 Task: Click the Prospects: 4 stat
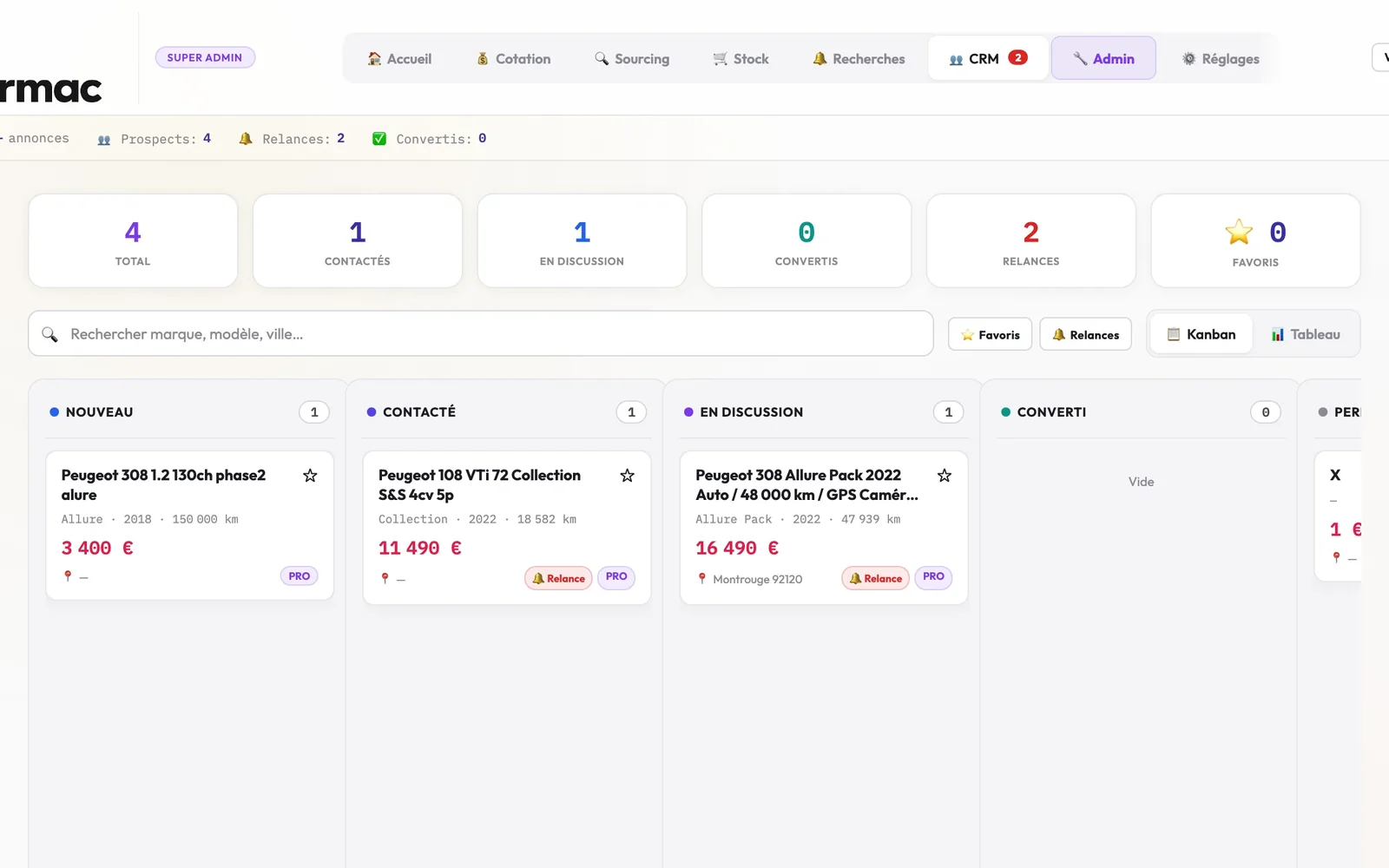tap(155, 139)
